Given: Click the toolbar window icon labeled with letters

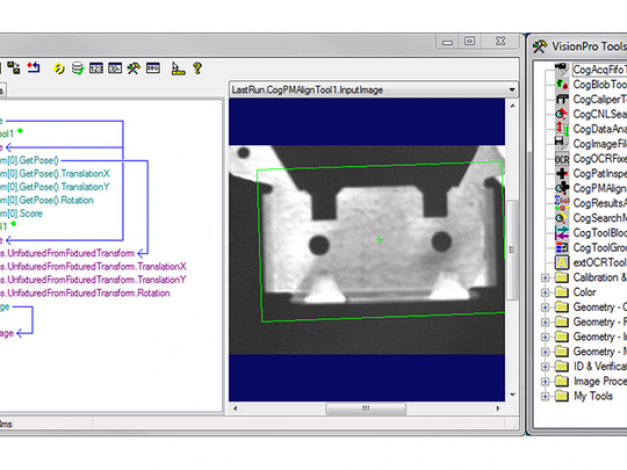Looking at the screenshot, I should click(x=153, y=68).
